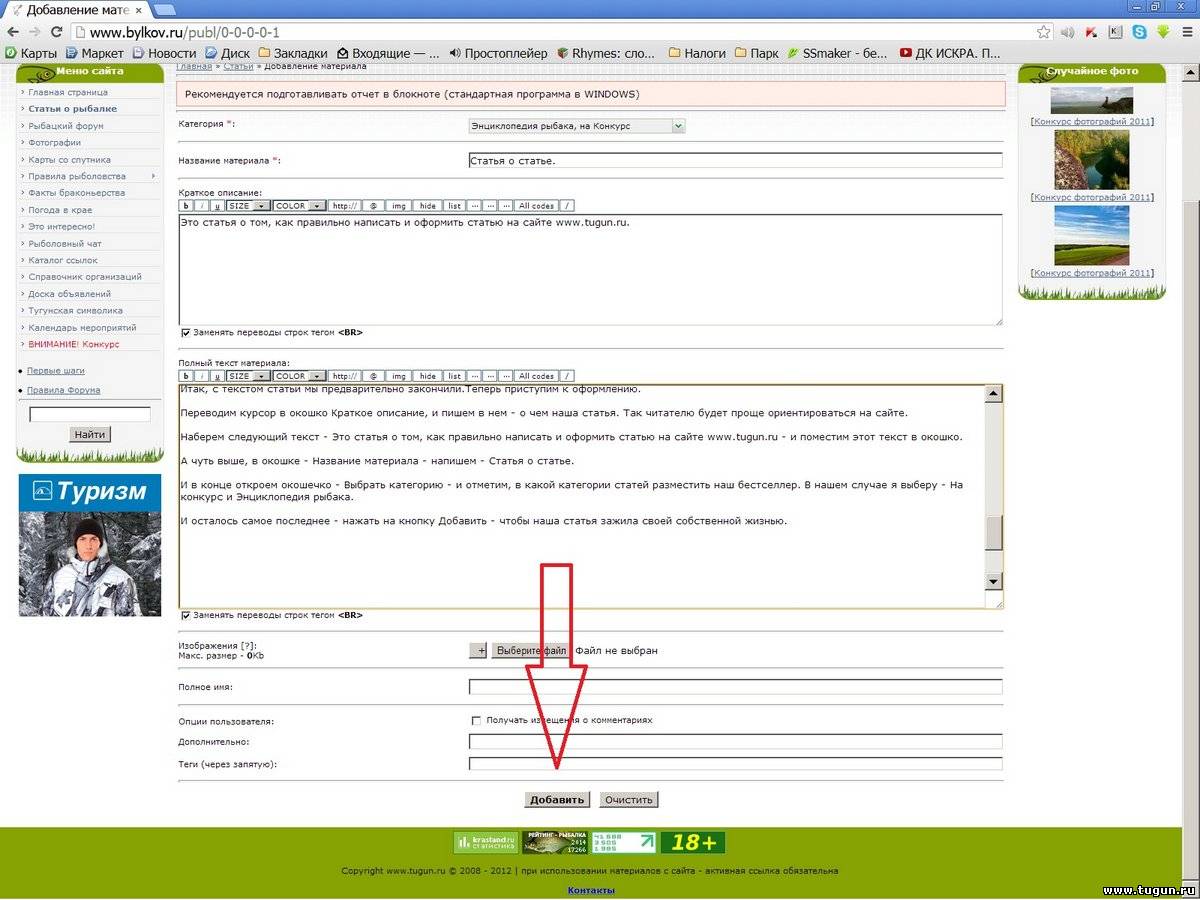1200x900 pixels.
Task: Click italic button in Полный текст toolbar
Action: pyautogui.click(x=202, y=376)
